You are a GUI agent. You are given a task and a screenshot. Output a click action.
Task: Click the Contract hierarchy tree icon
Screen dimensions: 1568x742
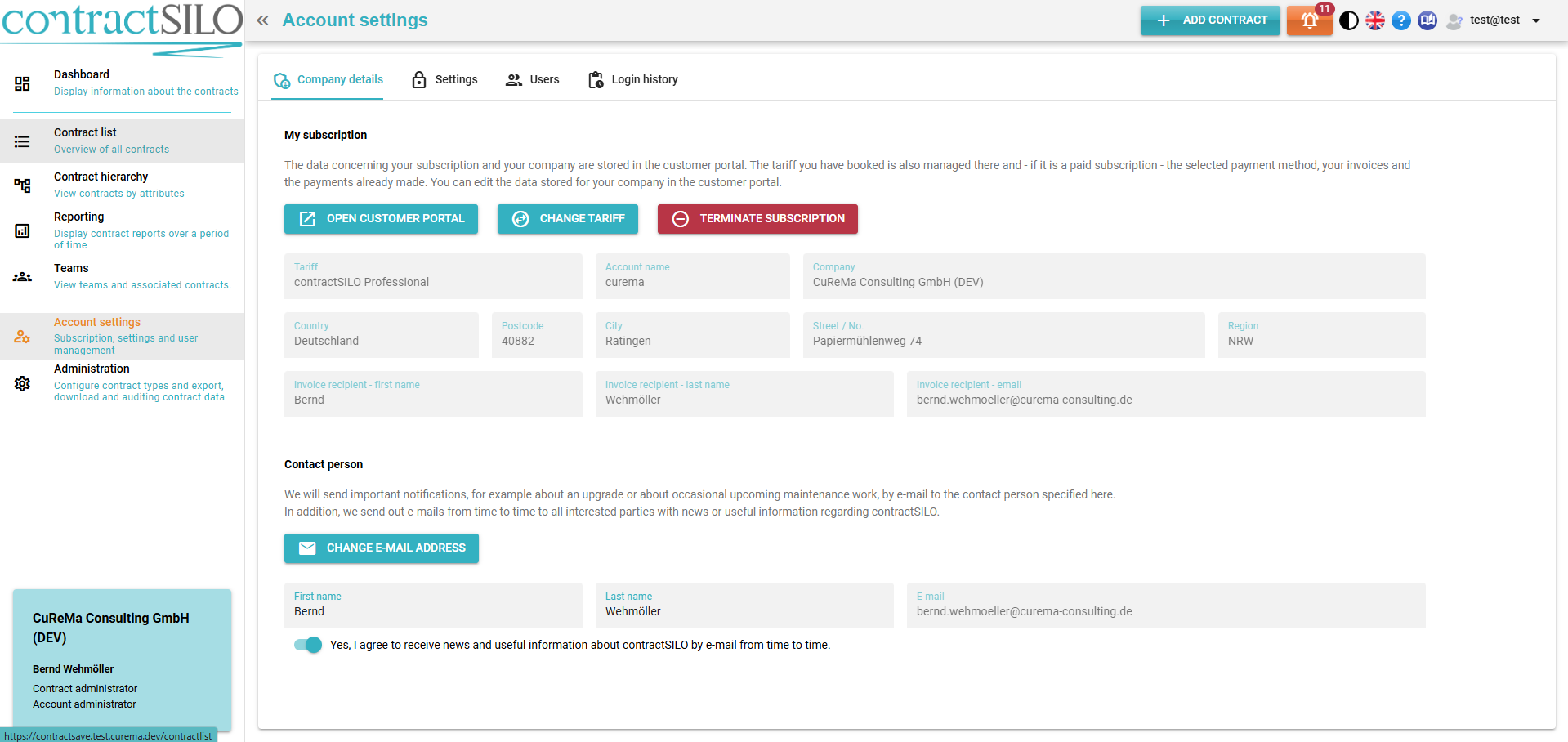[22, 185]
